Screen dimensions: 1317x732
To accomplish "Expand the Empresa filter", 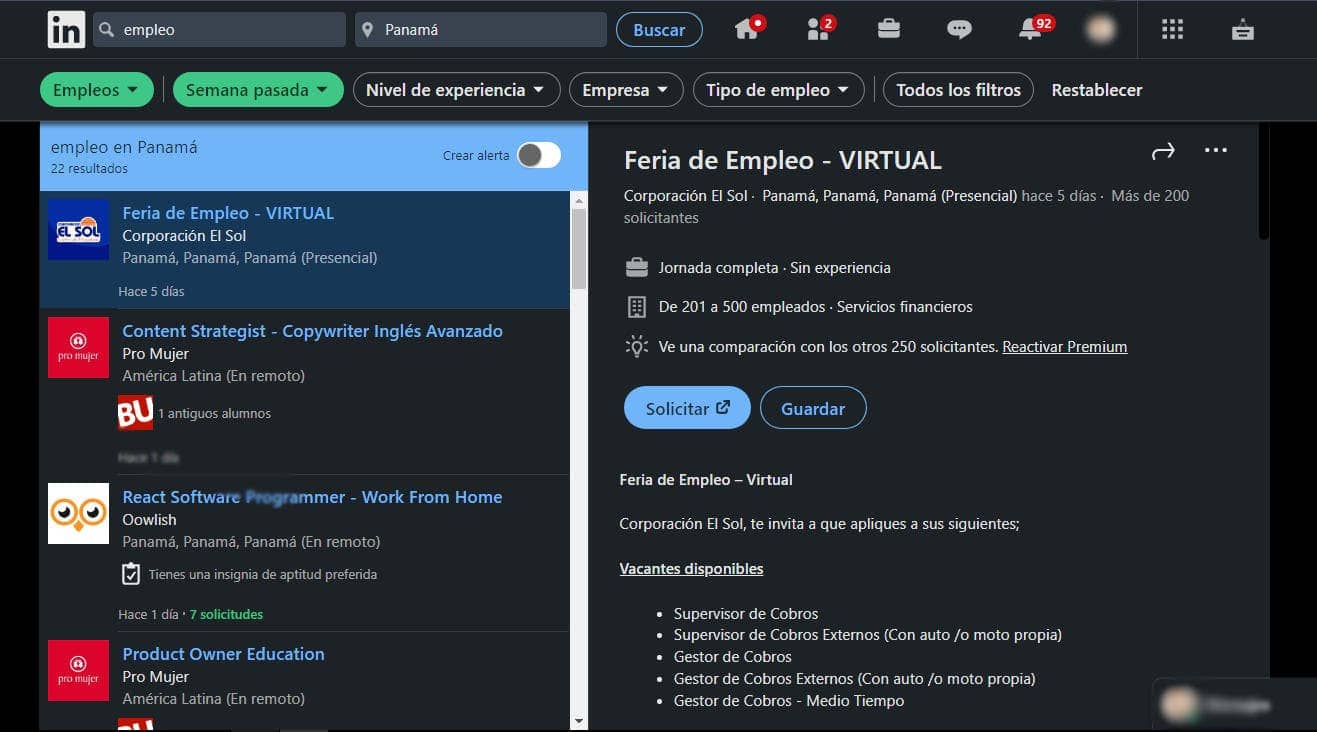I will pyautogui.click(x=626, y=90).
